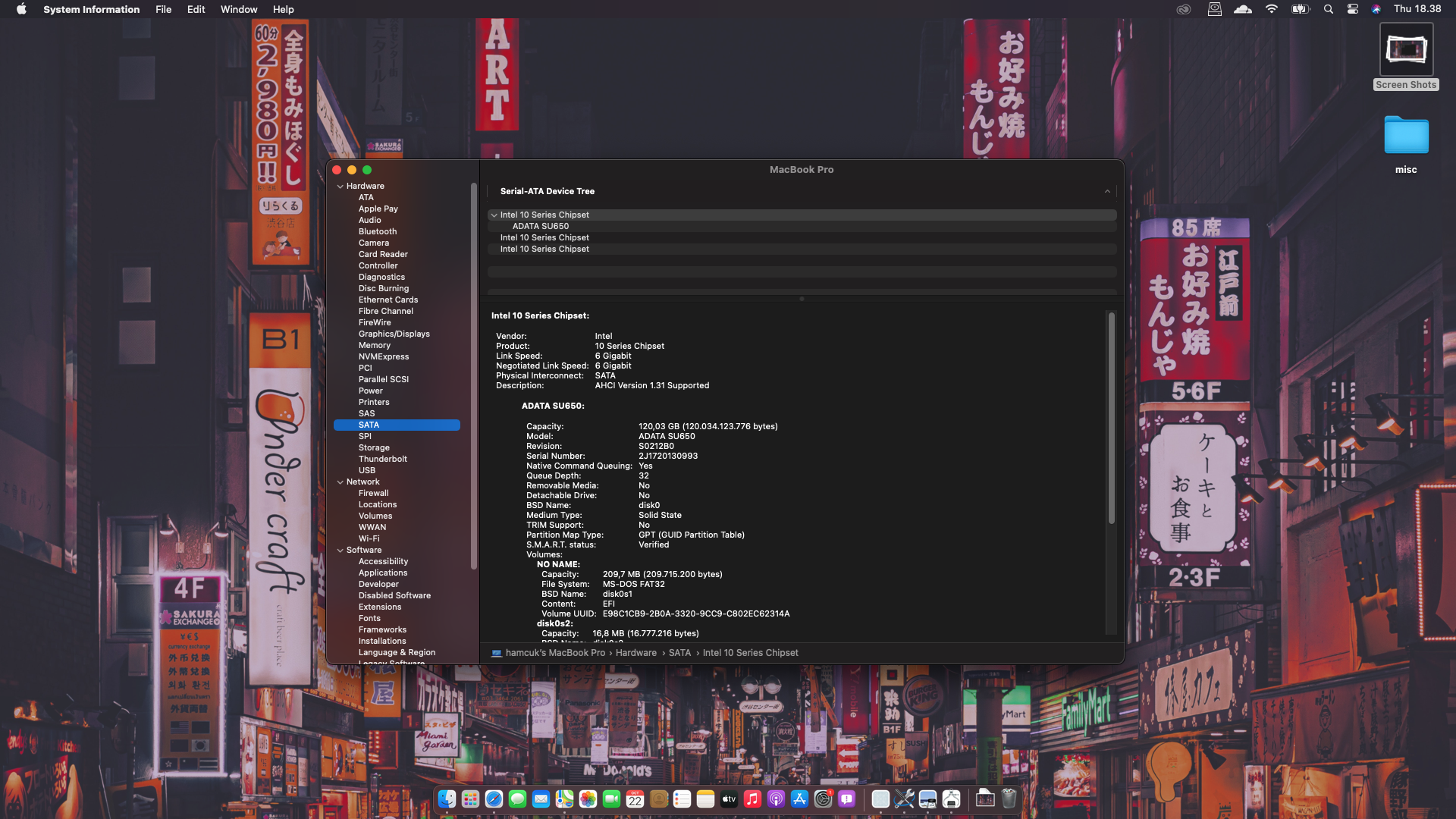This screenshot has height=819, width=1456.
Task: Click the details pane vertical scrollbar
Action: (x=1111, y=417)
